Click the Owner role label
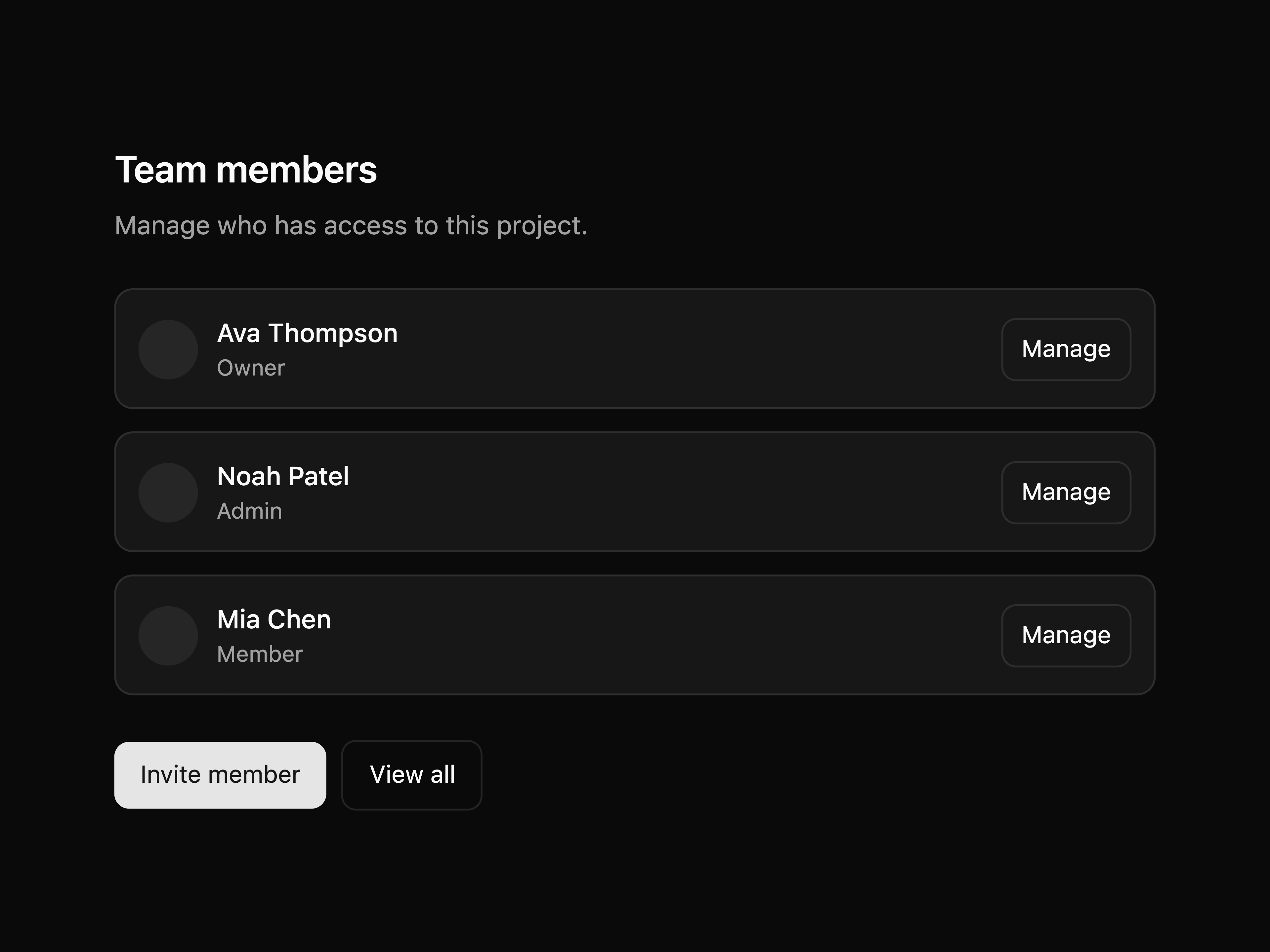Viewport: 1270px width, 952px height. coord(251,368)
